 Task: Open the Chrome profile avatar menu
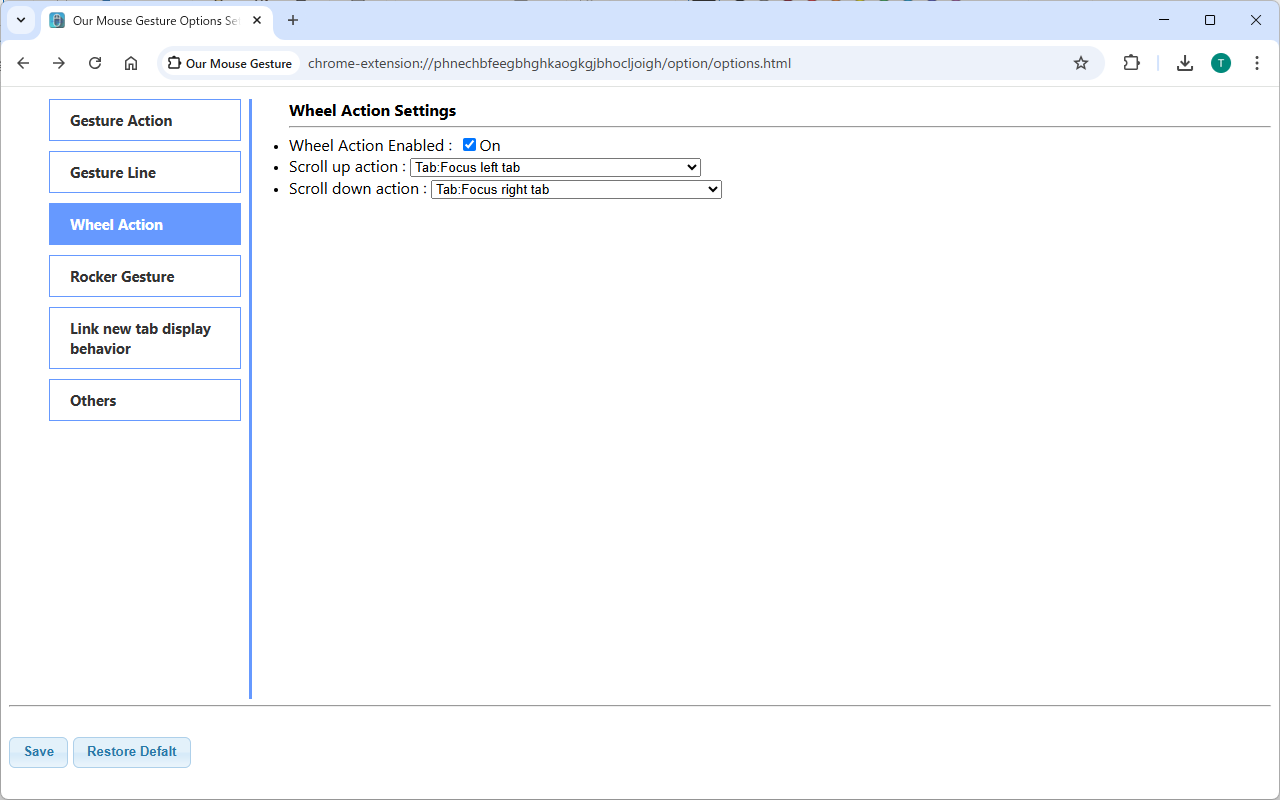[1221, 63]
